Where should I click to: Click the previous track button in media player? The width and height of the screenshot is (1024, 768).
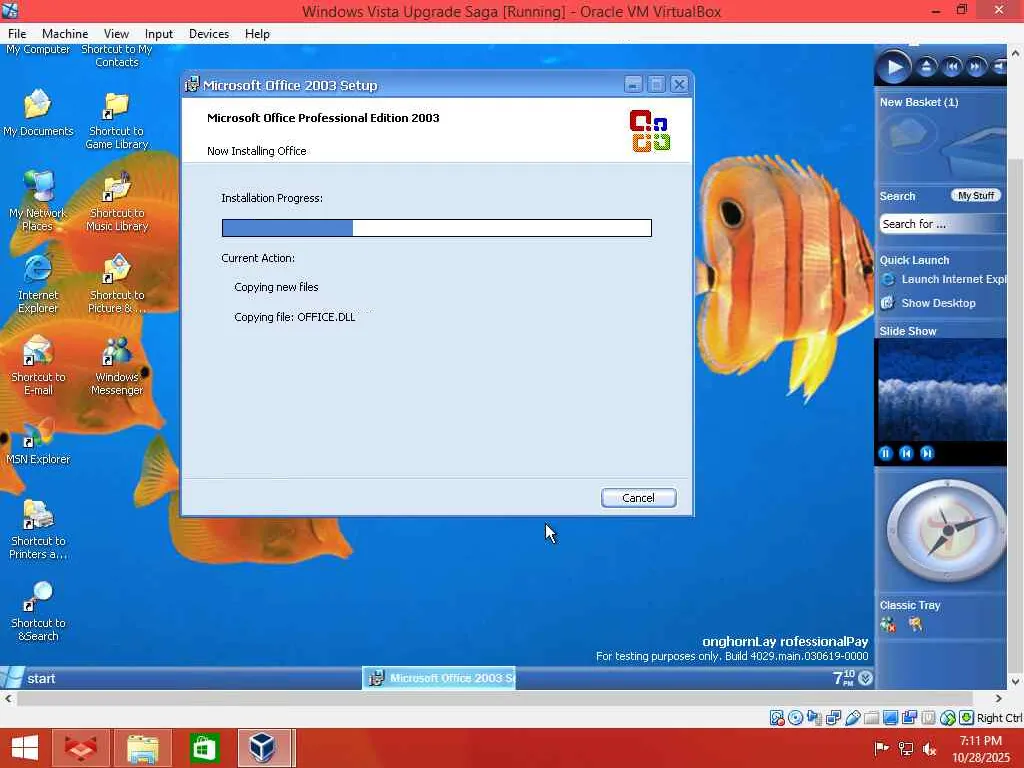pos(952,67)
